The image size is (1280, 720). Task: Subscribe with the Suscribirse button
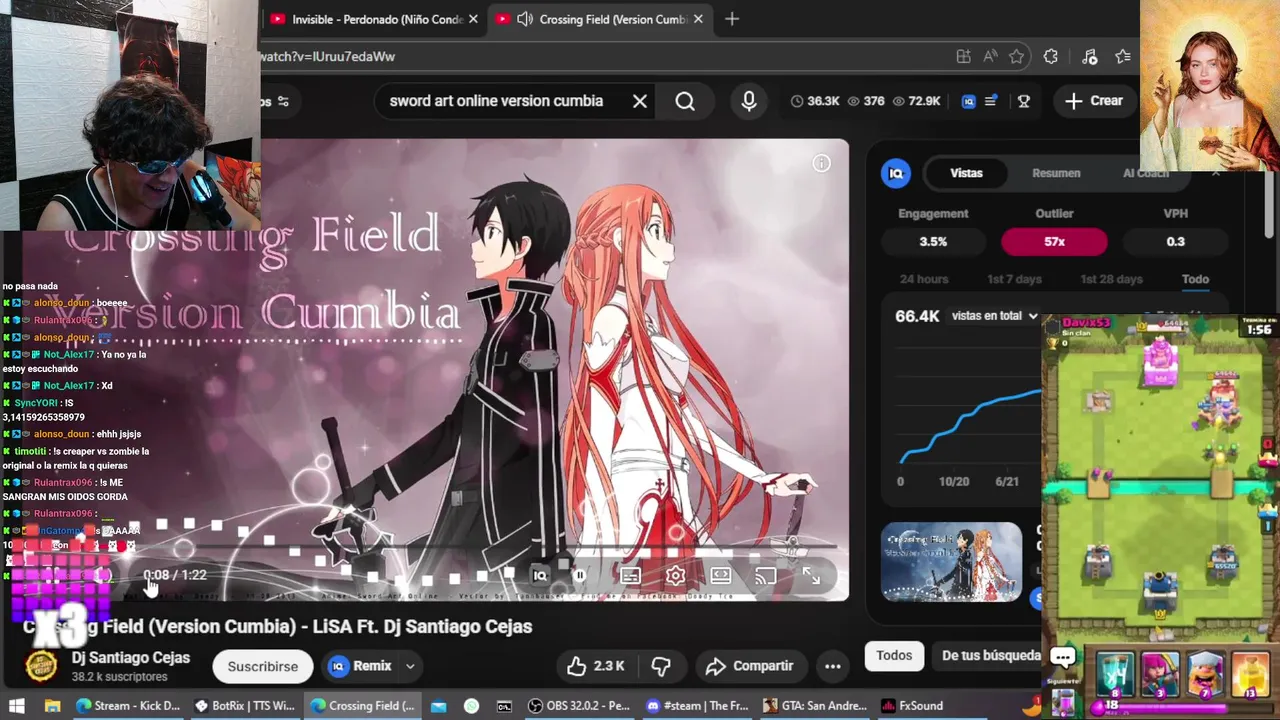click(x=262, y=666)
